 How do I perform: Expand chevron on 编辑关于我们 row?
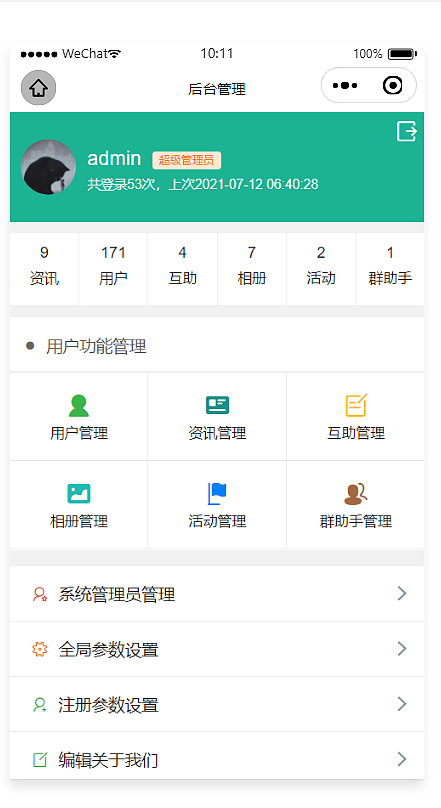click(x=402, y=759)
